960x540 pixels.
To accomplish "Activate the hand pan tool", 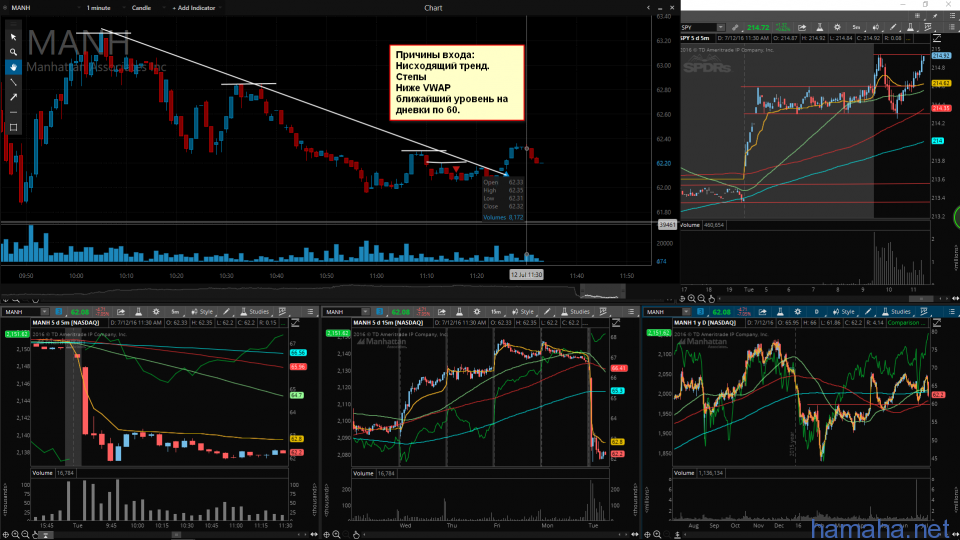I will tap(13, 66).
